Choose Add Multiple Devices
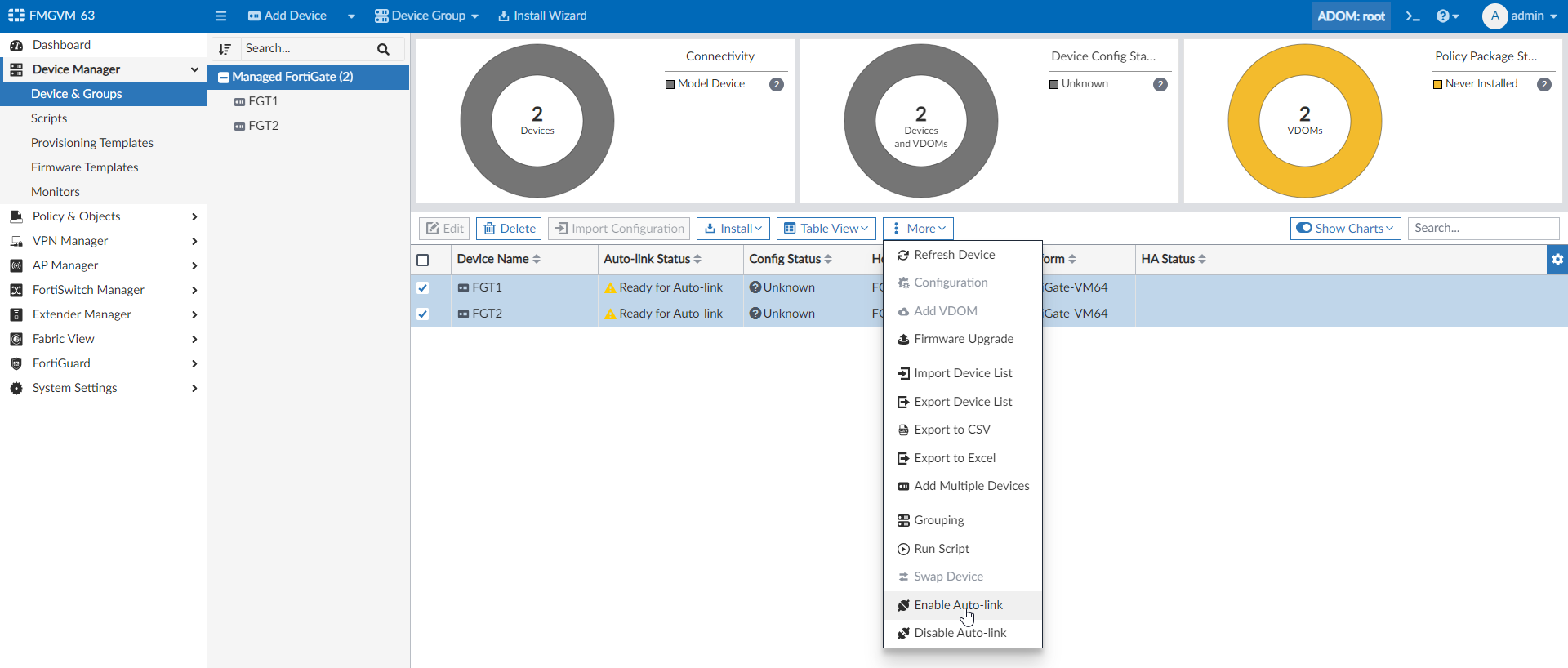This screenshot has width=1568, height=668. 962,486
